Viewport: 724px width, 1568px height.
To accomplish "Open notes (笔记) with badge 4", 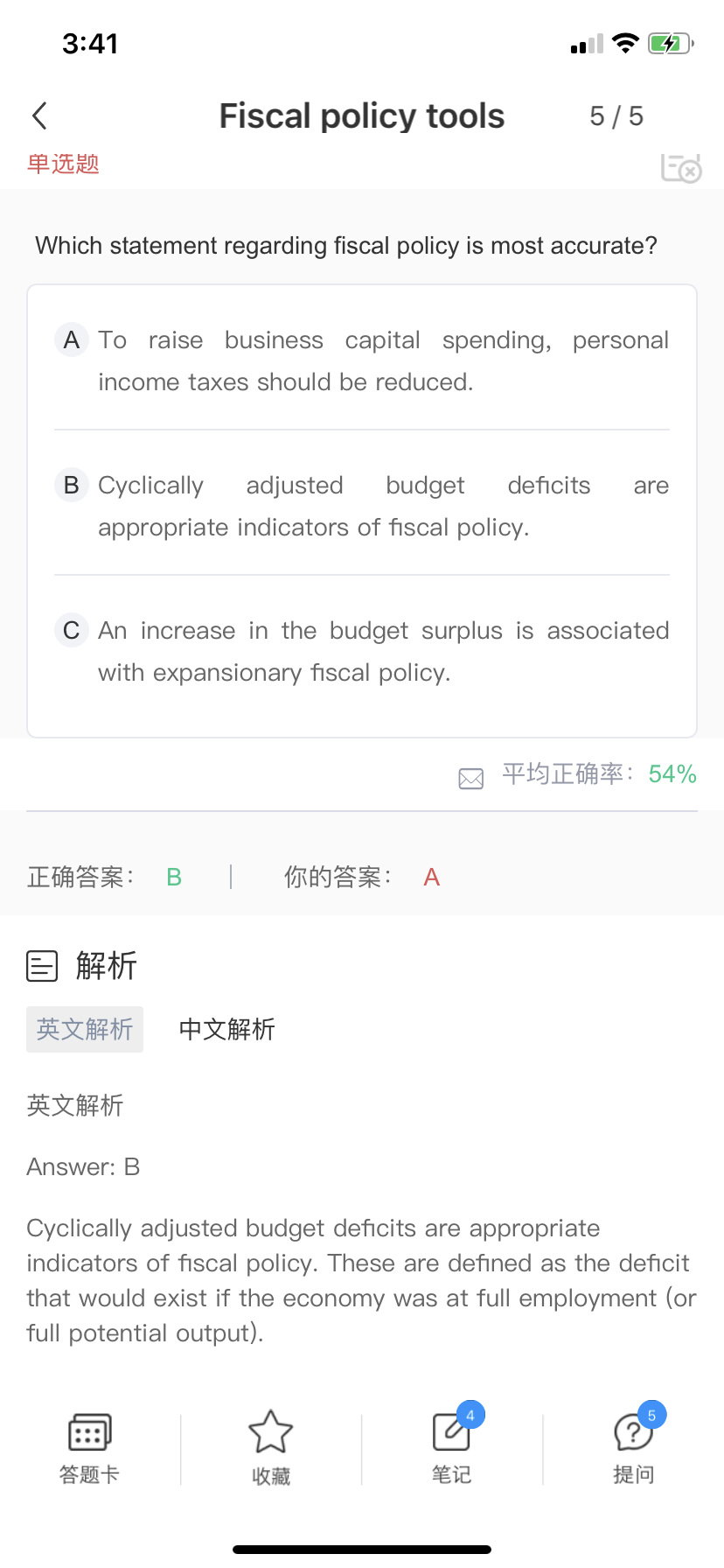I will point(452,1445).
